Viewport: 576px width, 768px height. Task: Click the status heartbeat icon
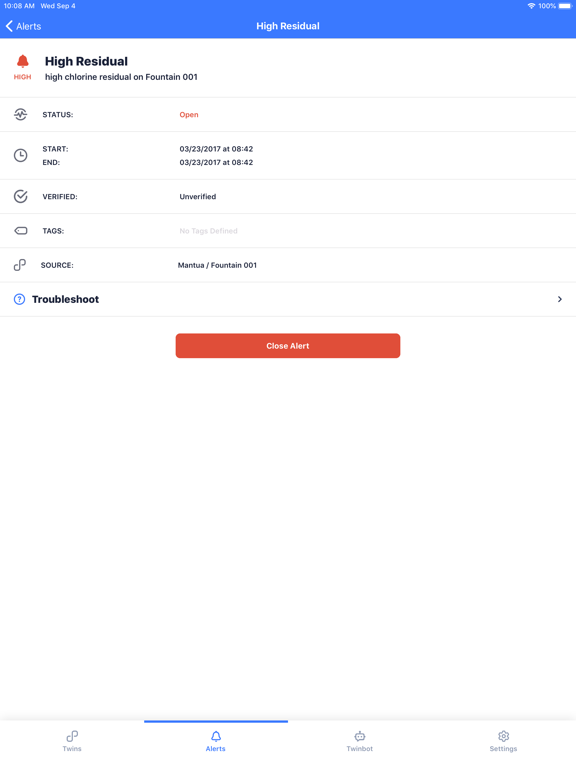click(x=20, y=115)
